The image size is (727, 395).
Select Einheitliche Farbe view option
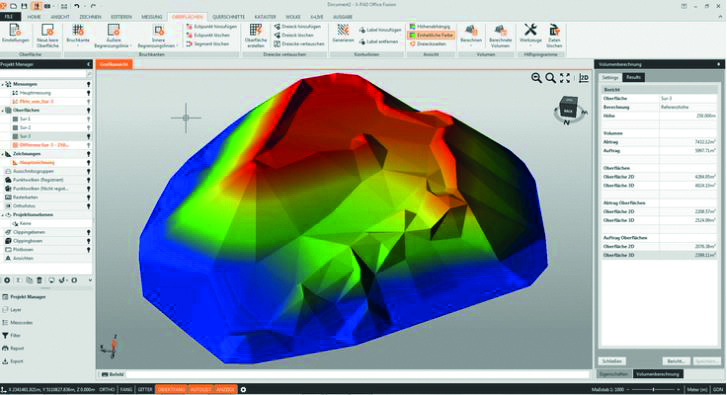(x=431, y=35)
